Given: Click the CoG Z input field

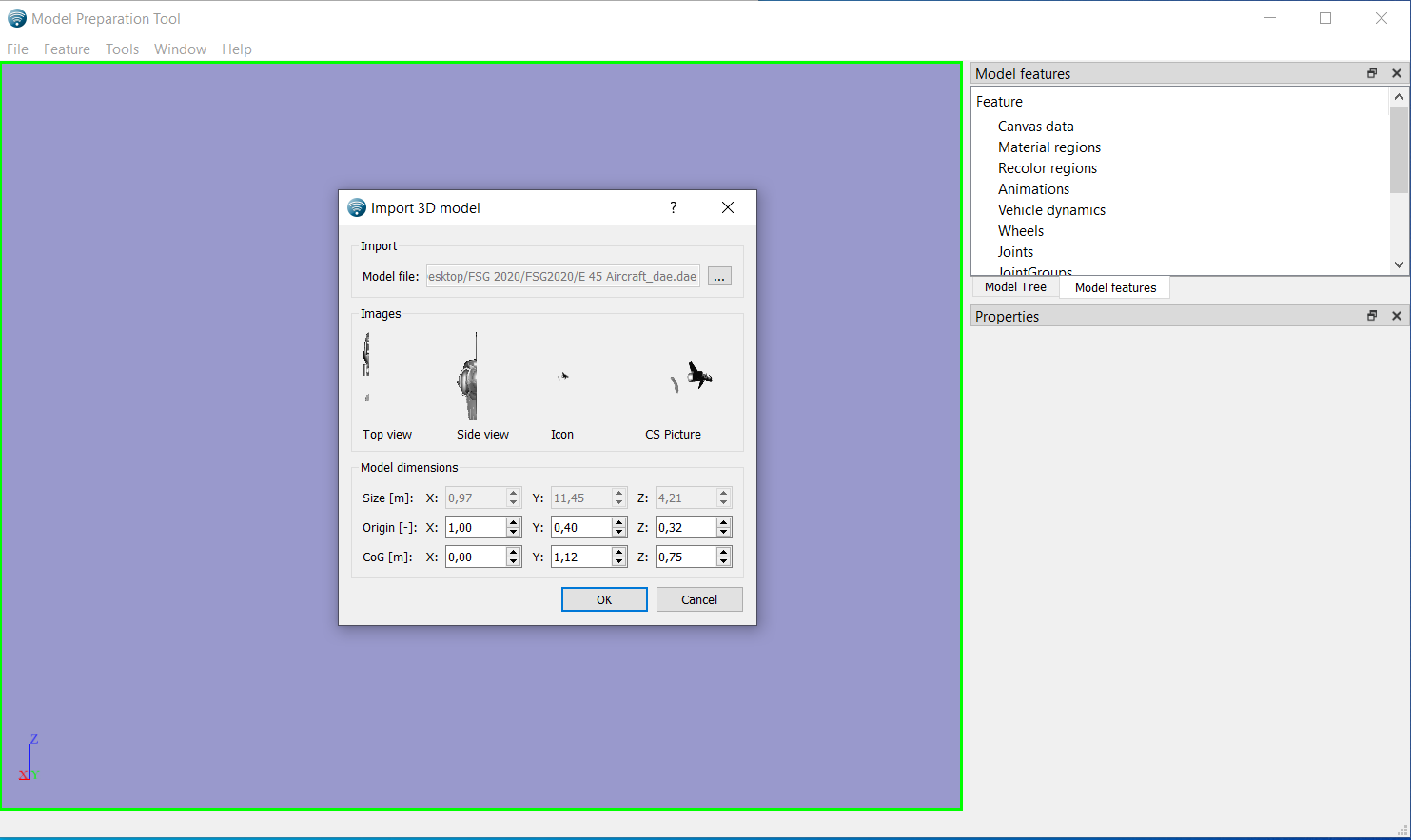Looking at the screenshot, I should click(686, 557).
